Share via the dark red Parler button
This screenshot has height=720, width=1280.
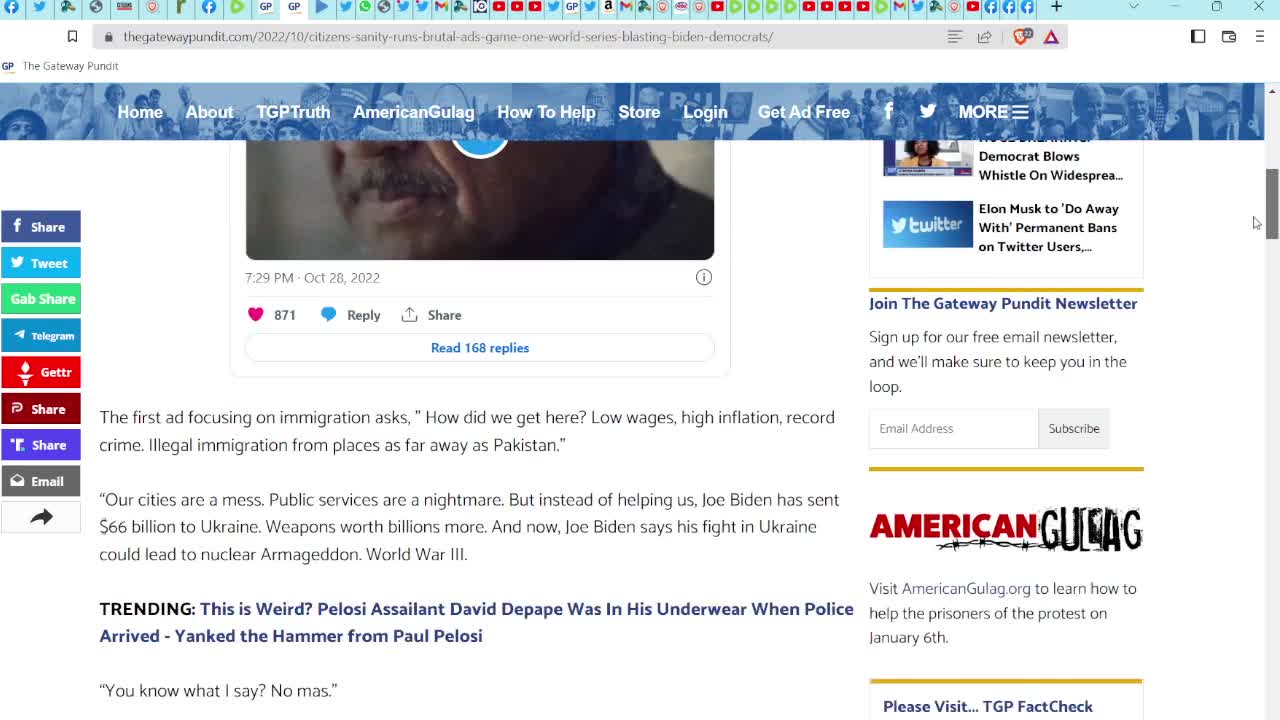point(41,409)
